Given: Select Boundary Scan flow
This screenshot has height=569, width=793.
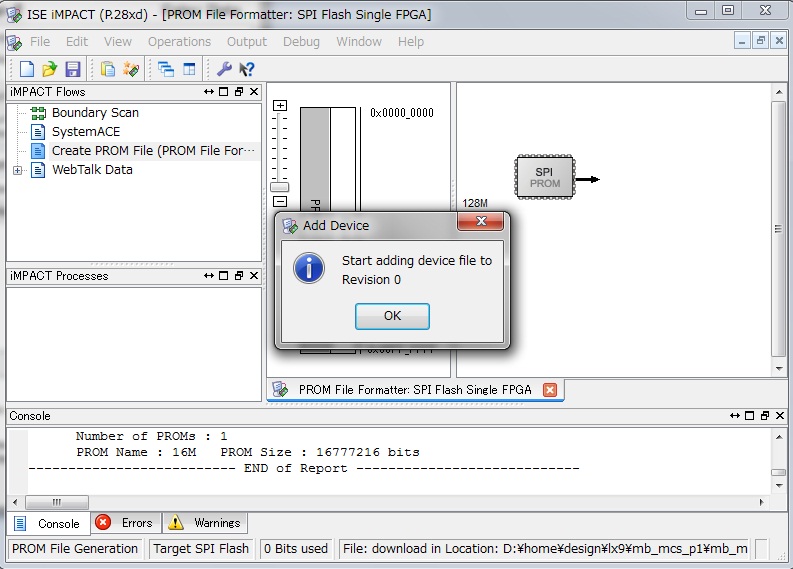Looking at the screenshot, I should point(95,113).
